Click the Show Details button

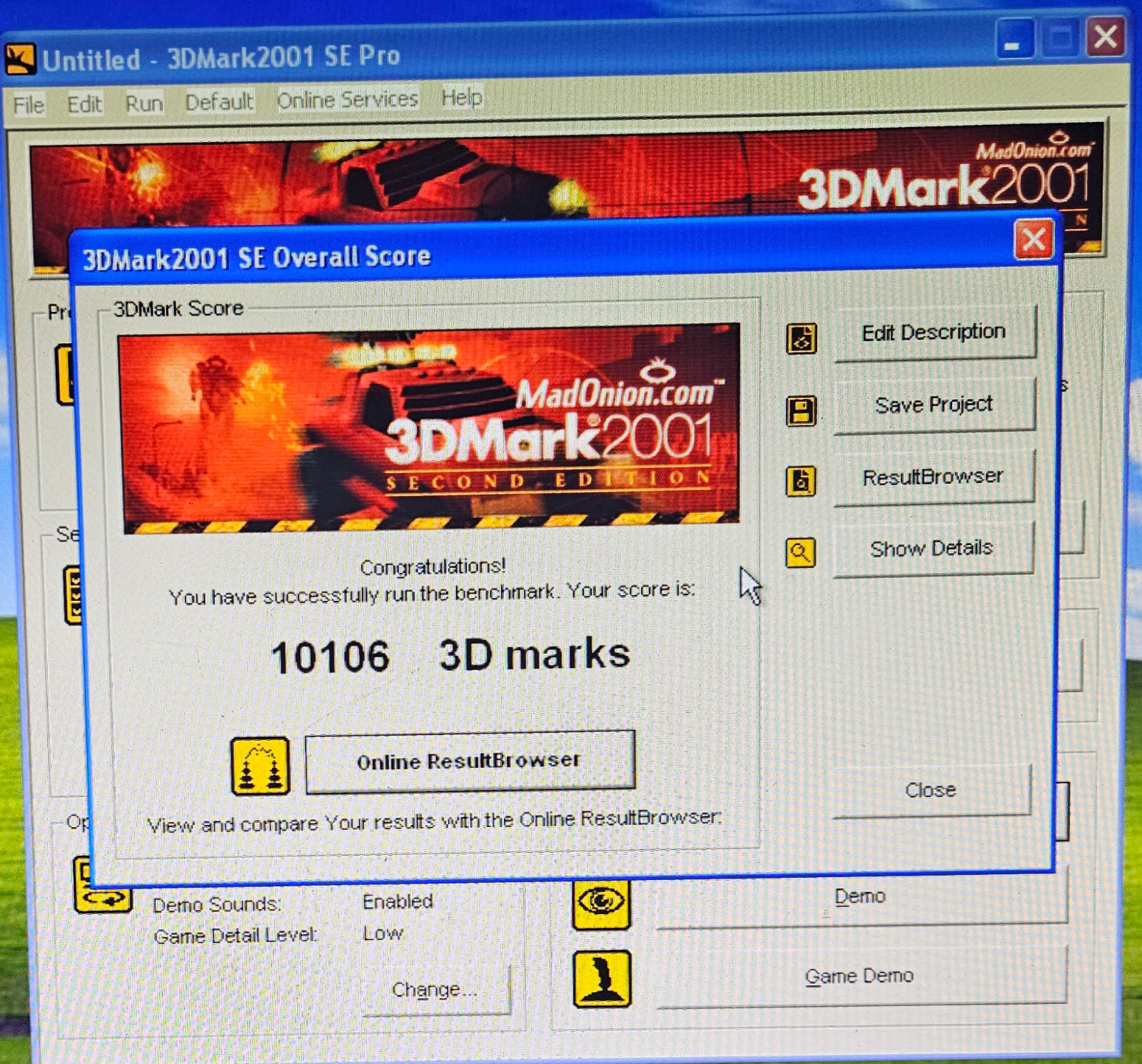pos(932,548)
